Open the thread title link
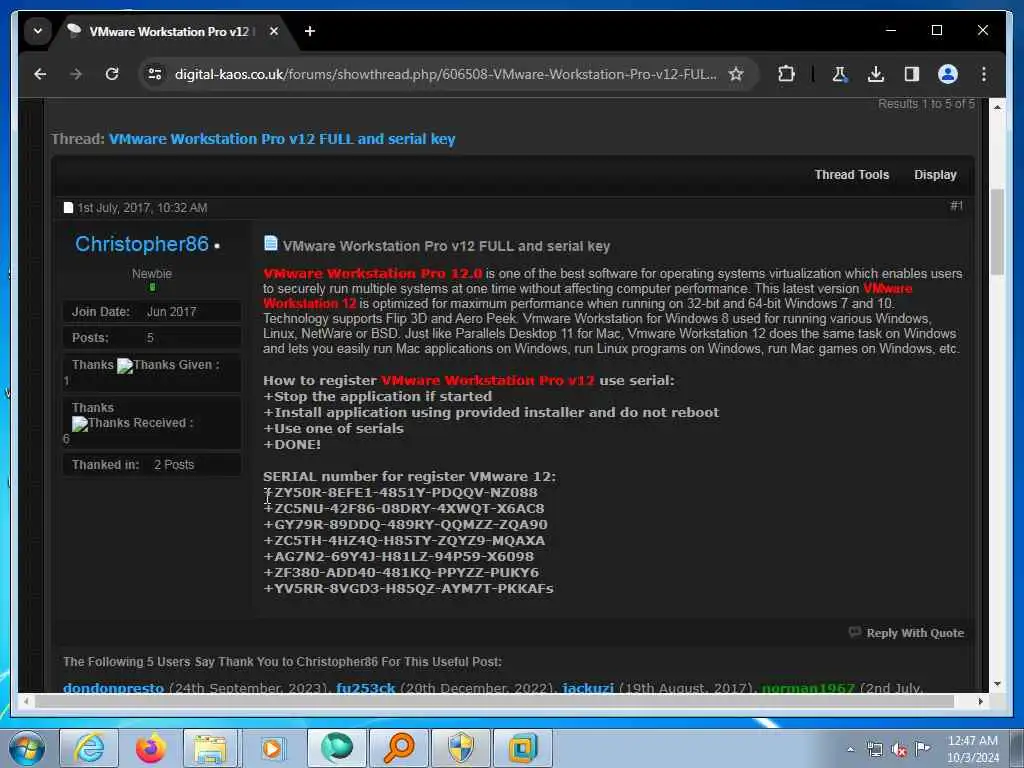 (281, 139)
